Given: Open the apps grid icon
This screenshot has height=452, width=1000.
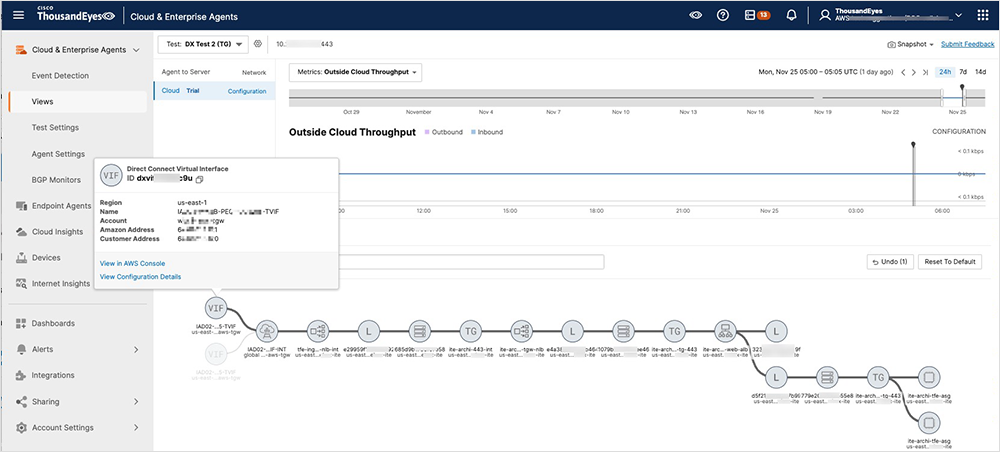Looking at the screenshot, I should (984, 15).
